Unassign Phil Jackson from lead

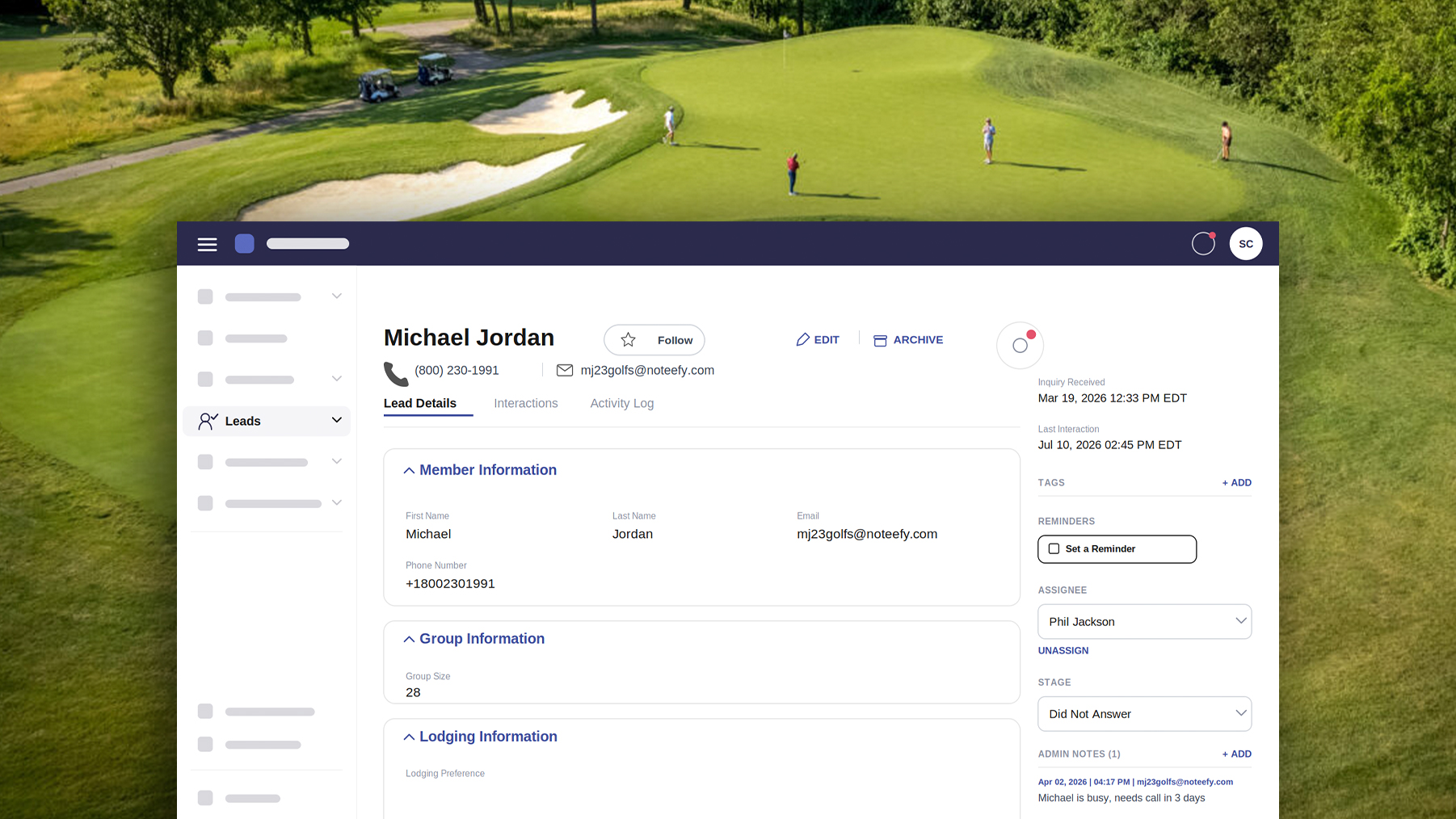click(x=1063, y=651)
